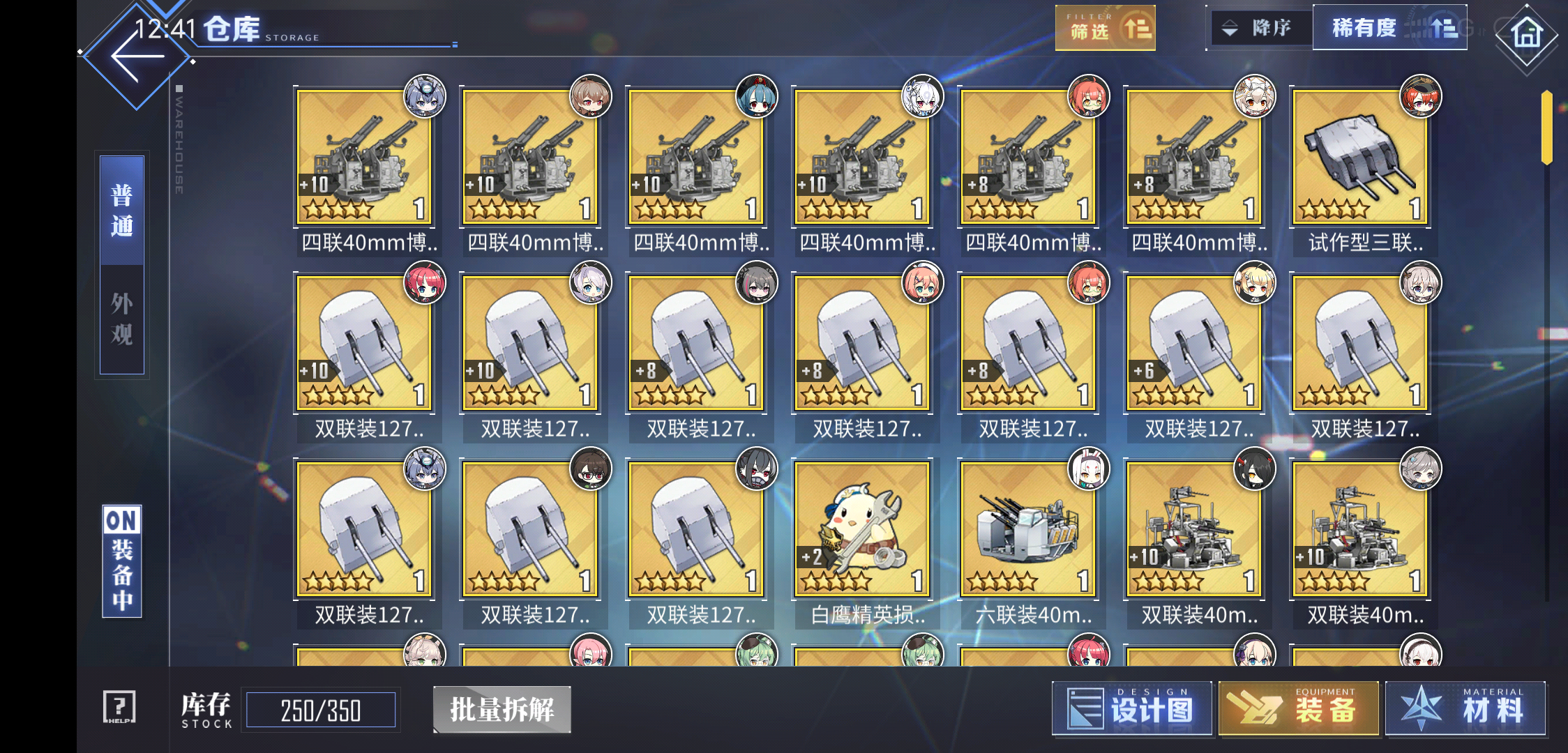Open the 筛选 filter options

point(1105,28)
